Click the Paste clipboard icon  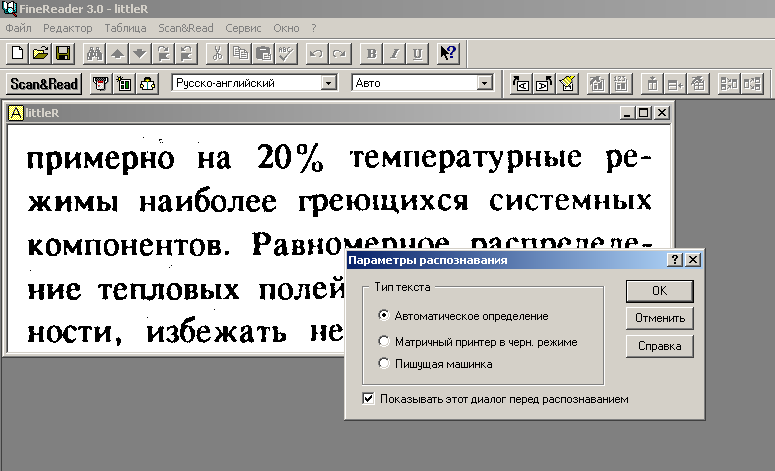[263, 53]
